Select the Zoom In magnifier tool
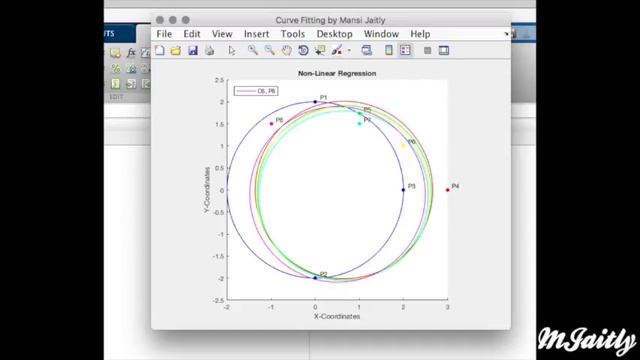 (253, 50)
